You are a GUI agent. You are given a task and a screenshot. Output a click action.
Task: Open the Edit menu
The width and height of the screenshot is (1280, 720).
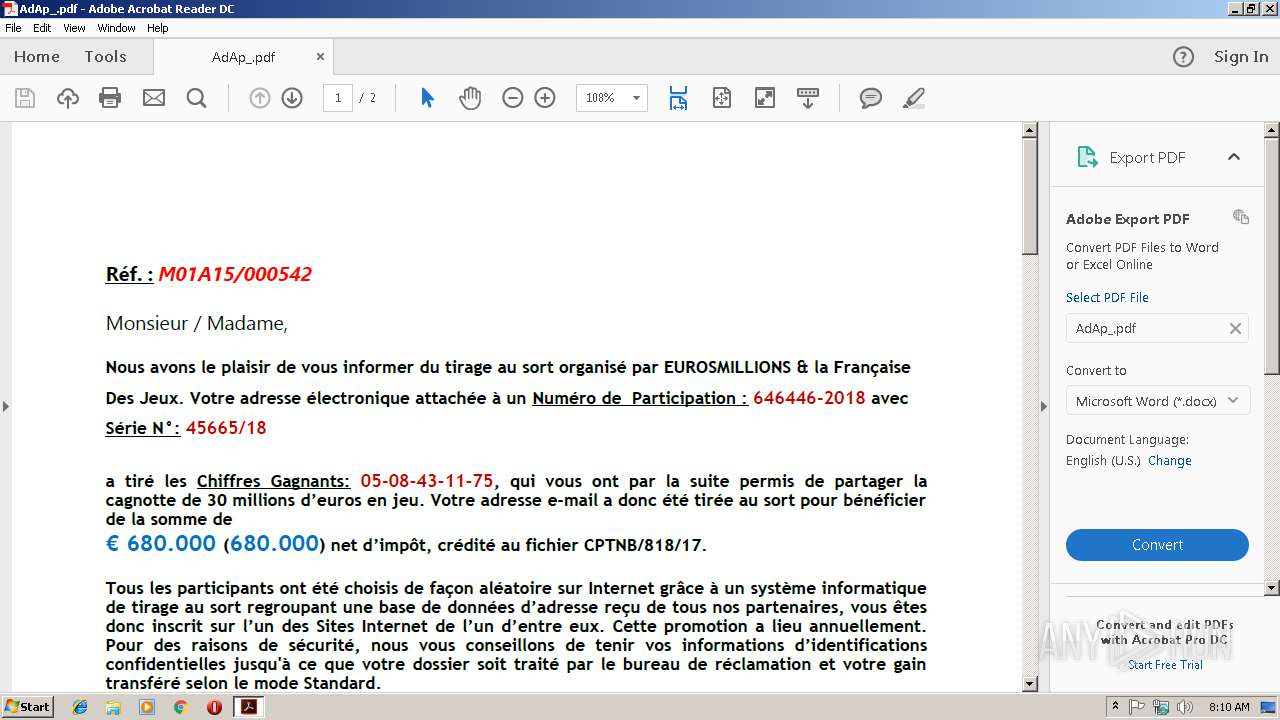42,28
